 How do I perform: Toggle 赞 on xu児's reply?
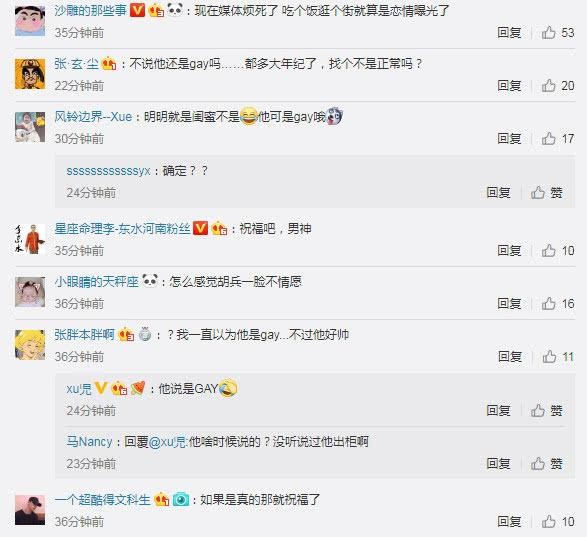[x=547, y=411]
